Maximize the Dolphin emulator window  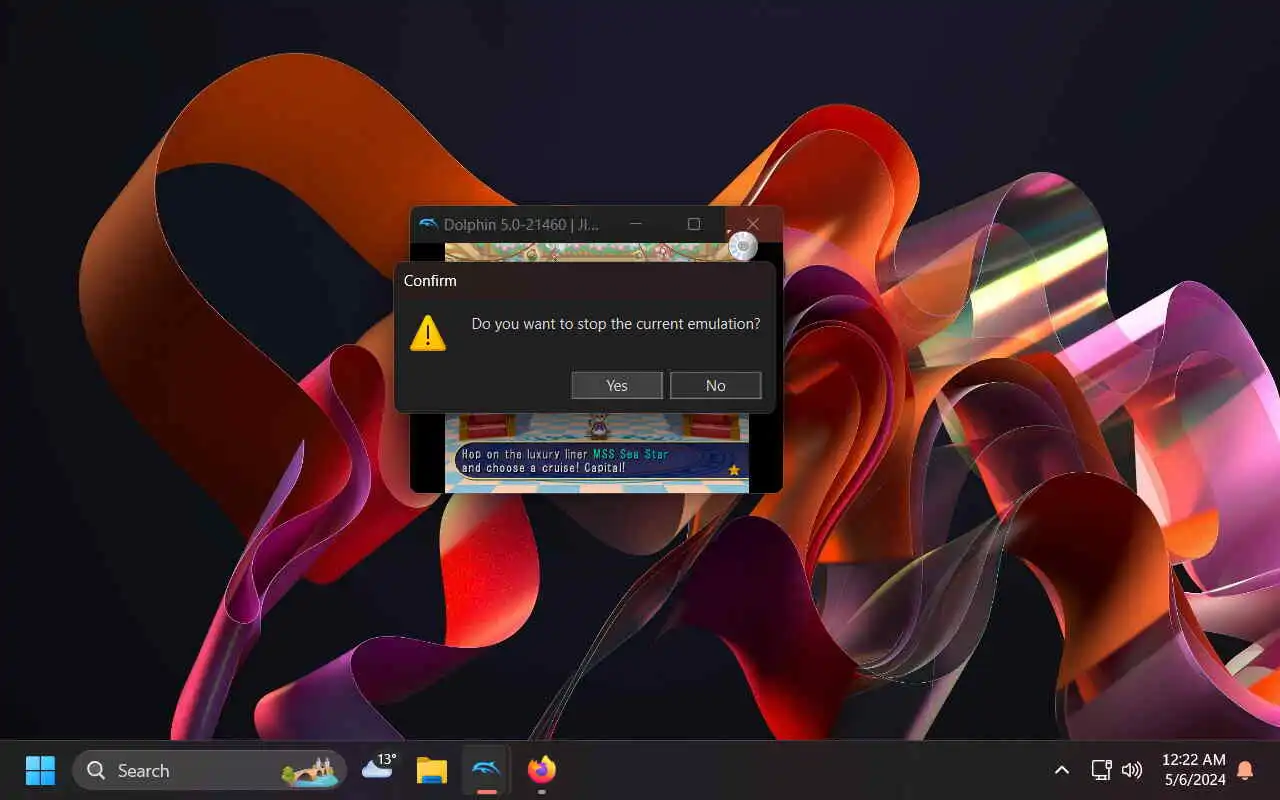coord(694,224)
